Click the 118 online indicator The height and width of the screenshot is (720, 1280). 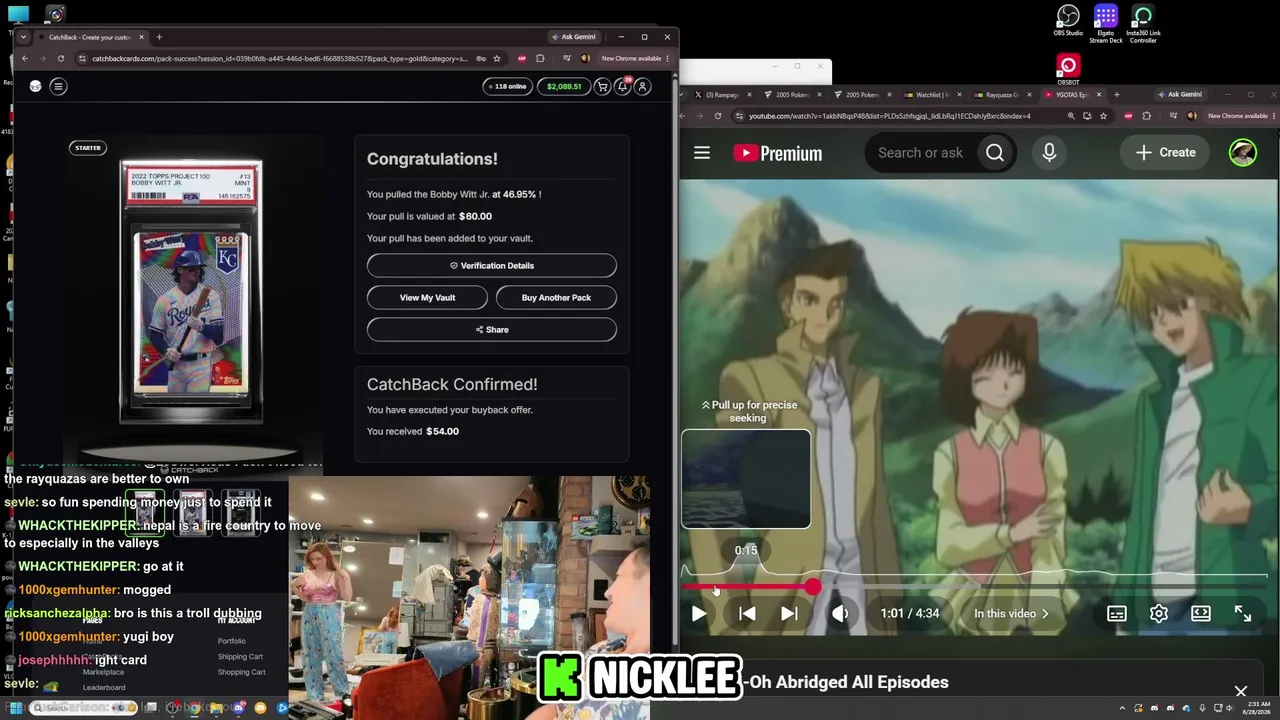pos(507,86)
